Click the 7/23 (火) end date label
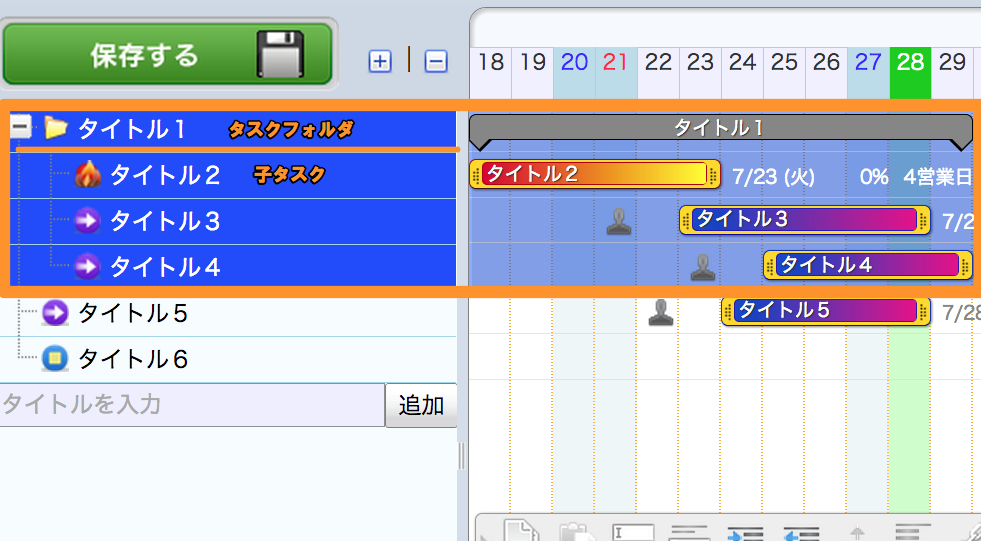The width and height of the screenshot is (981, 541). pos(773,177)
